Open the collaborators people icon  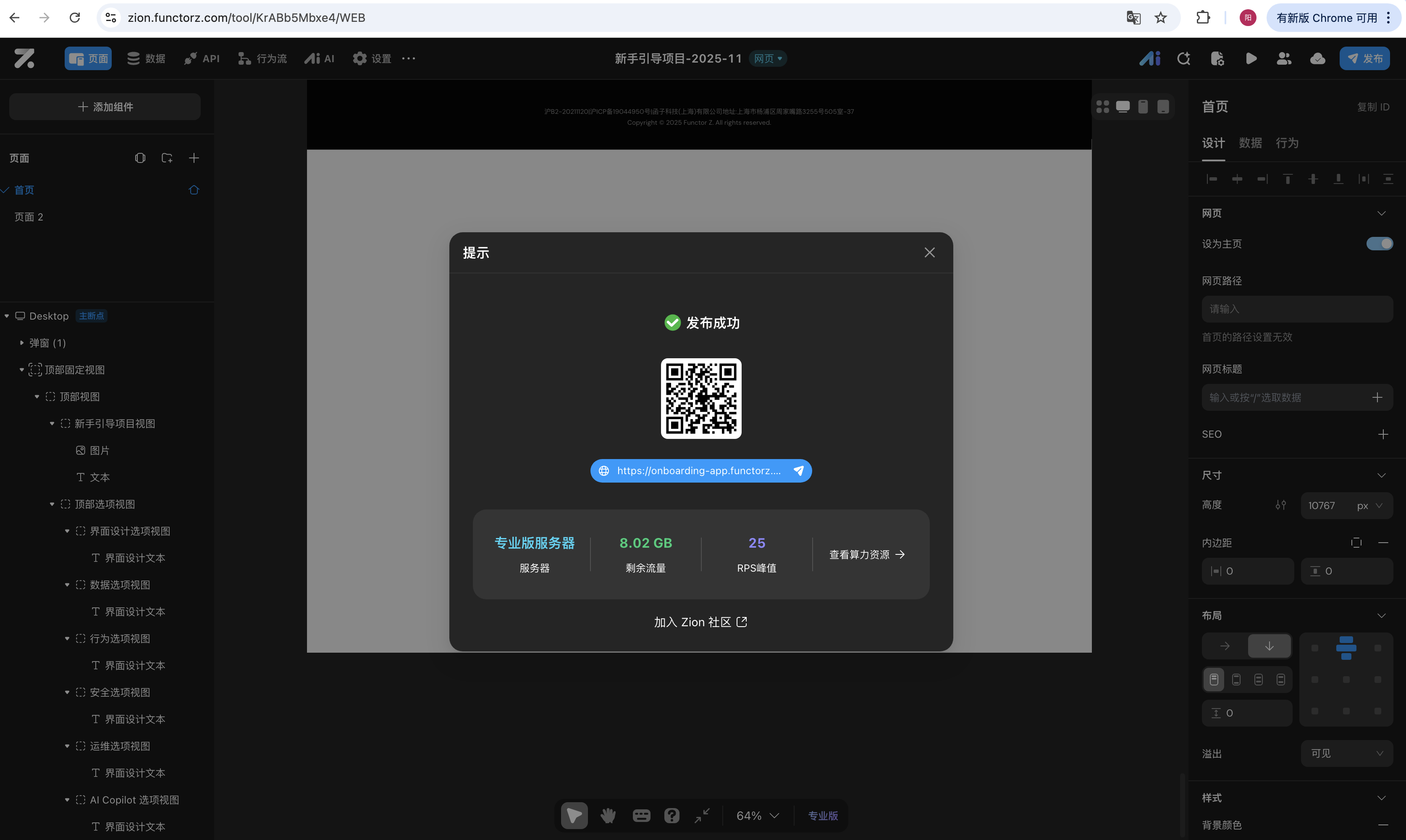pos(1284,58)
